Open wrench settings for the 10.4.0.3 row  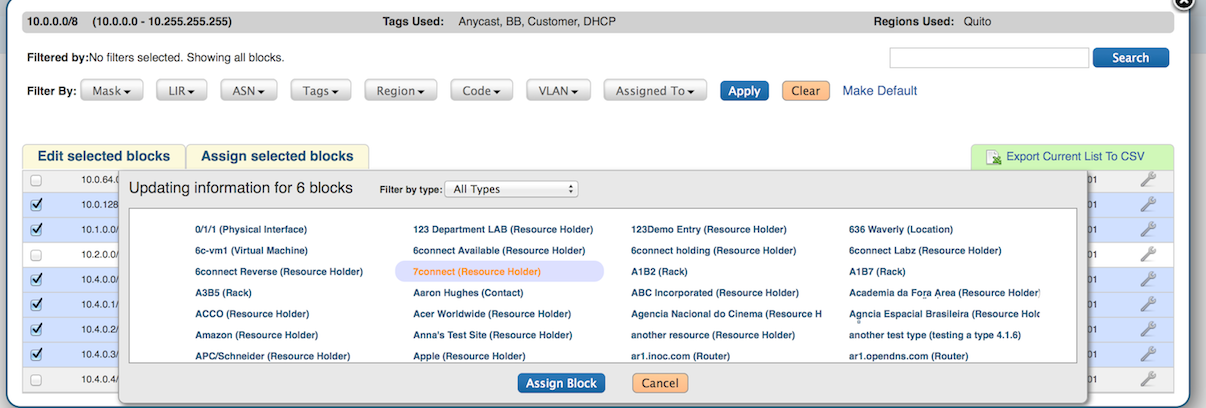(x=1148, y=354)
